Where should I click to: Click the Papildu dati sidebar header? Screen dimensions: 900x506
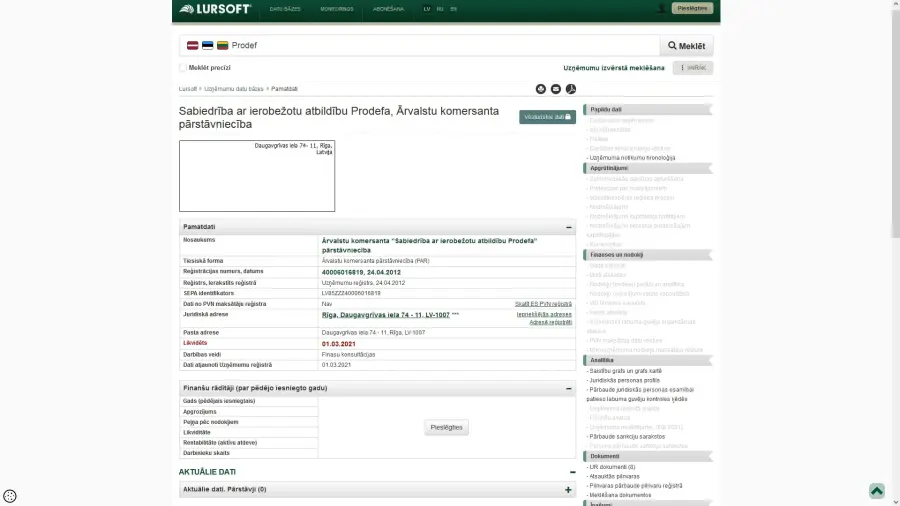click(647, 110)
